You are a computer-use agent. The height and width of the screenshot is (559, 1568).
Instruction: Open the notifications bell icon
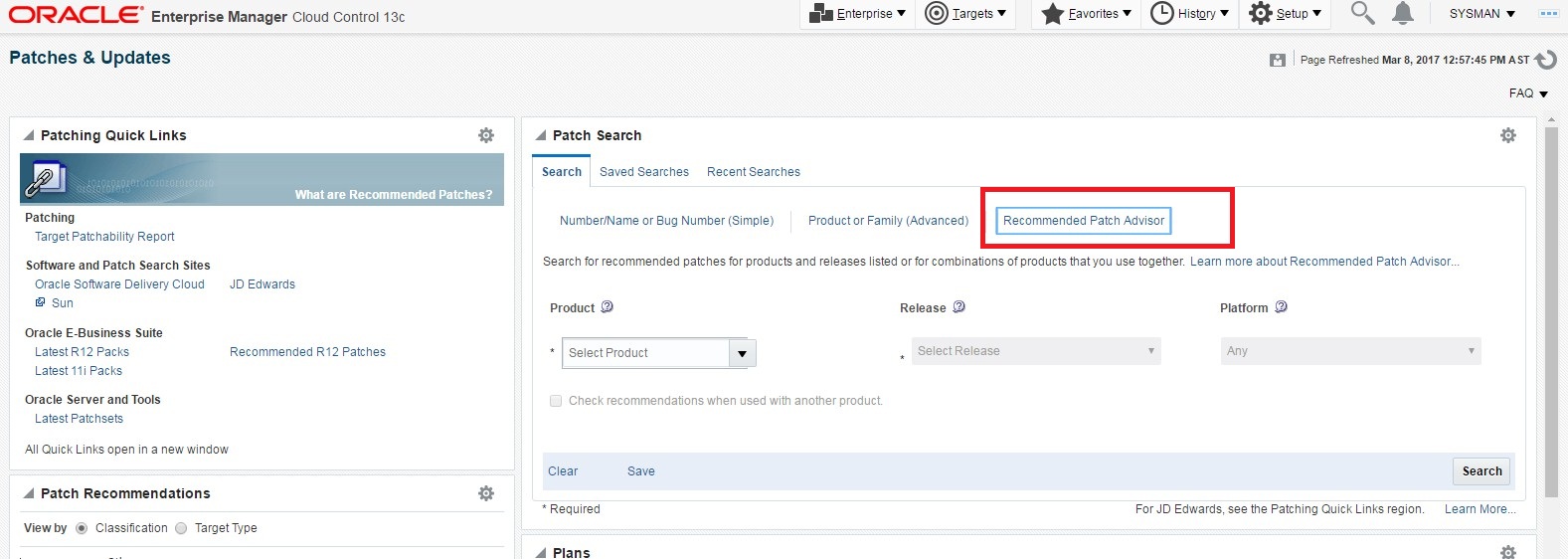coord(1402,13)
